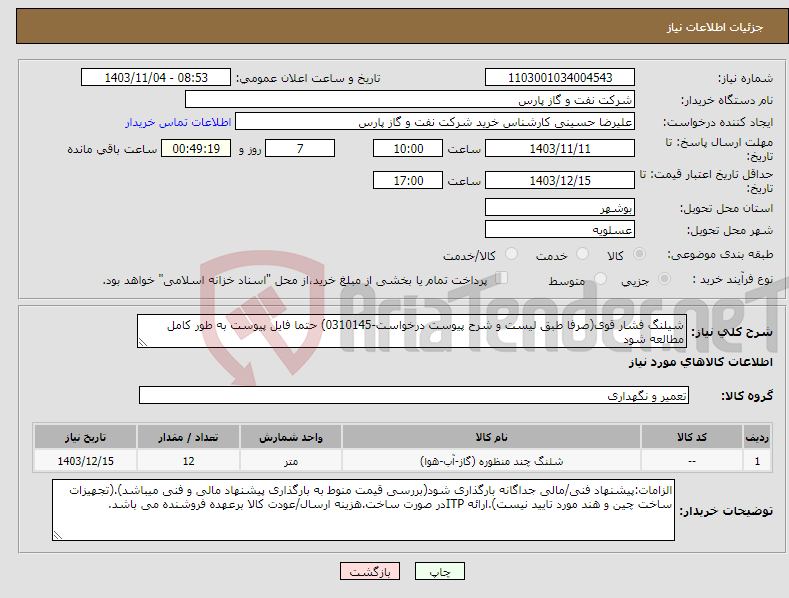Click row number 1 cell
789x598 pixels.
tap(757, 461)
